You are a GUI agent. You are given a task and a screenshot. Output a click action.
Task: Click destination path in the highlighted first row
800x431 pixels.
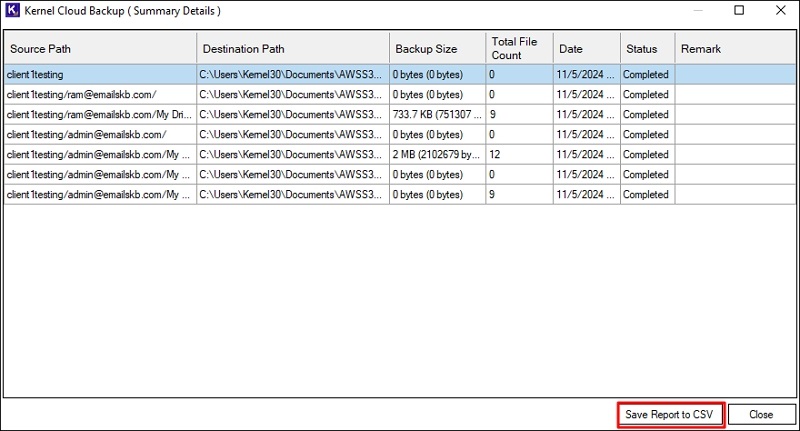coord(293,74)
